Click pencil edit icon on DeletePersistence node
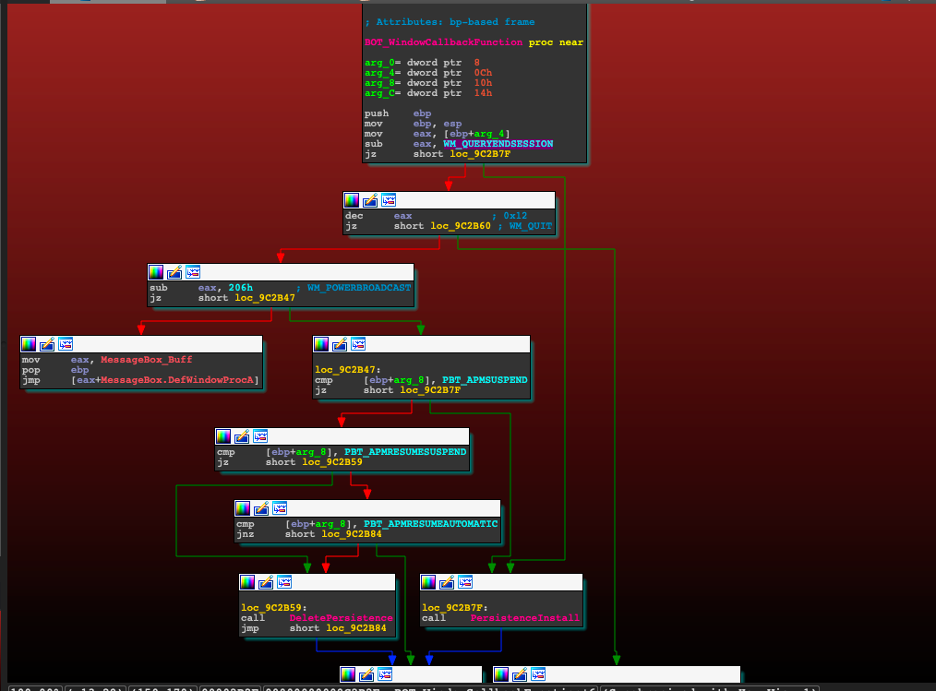 (x=266, y=582)
